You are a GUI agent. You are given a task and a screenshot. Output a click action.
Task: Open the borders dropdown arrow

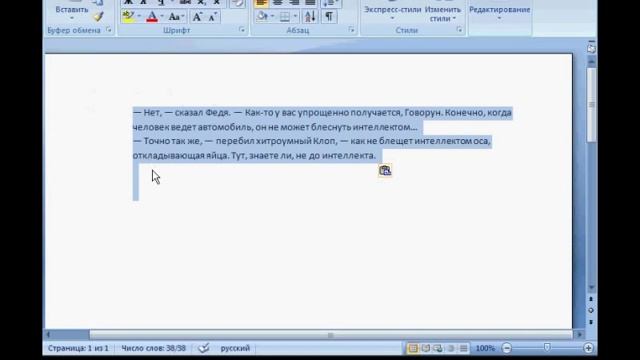click(x=295, y=17)
